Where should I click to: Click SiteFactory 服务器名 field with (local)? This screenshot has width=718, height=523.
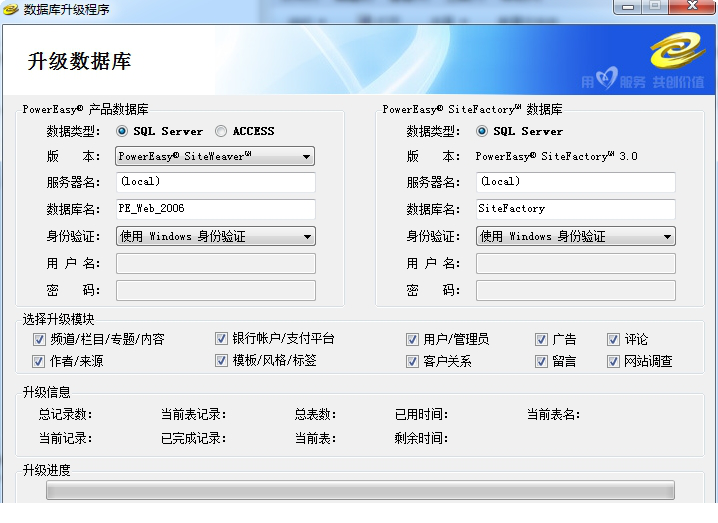click(576, 182)
